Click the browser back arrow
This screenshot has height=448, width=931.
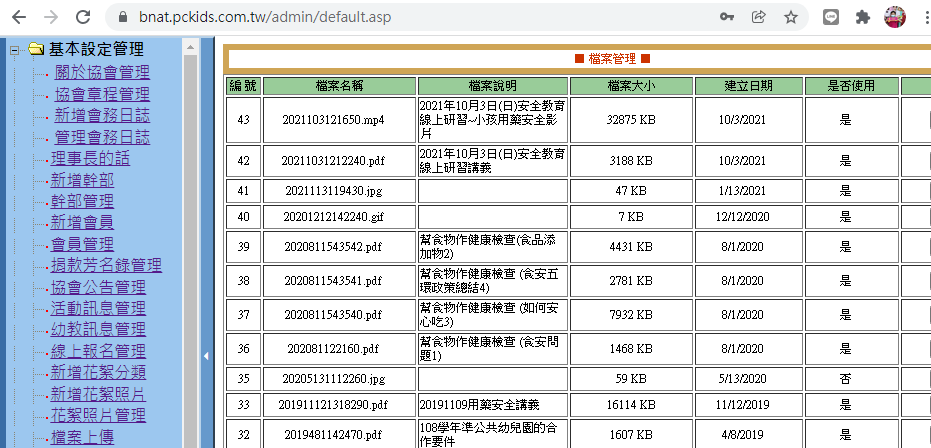(x=19, y=17)
